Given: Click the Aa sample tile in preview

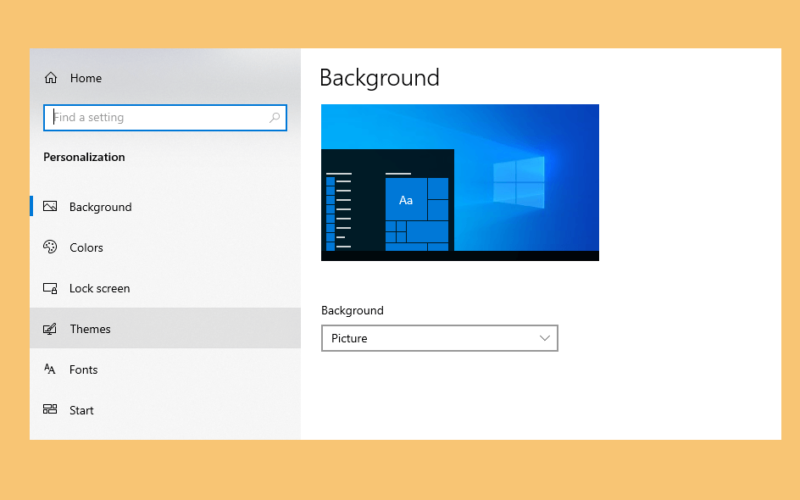Looking at the screenshot, I should click(x=406, y=199).
